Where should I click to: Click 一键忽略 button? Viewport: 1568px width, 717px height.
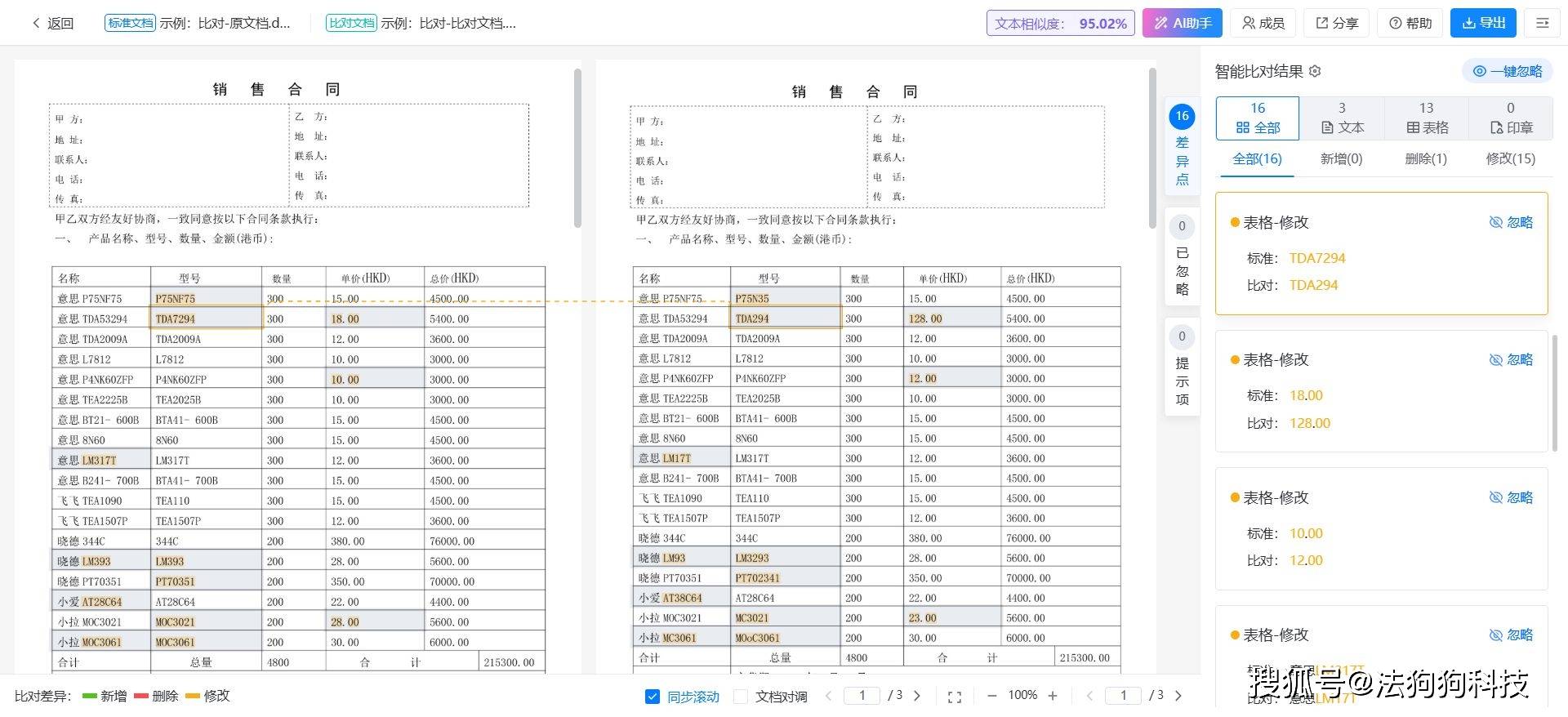(x=1508, y=72)
